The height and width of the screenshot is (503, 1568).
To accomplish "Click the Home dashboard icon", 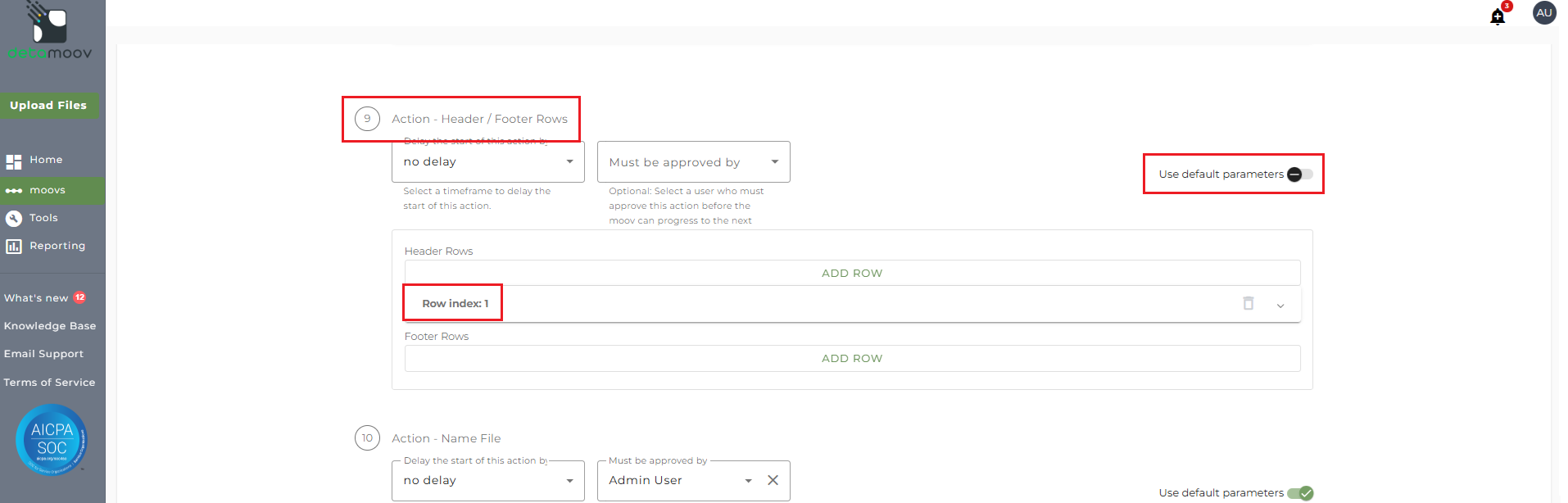I will click(x=14, y=161).
